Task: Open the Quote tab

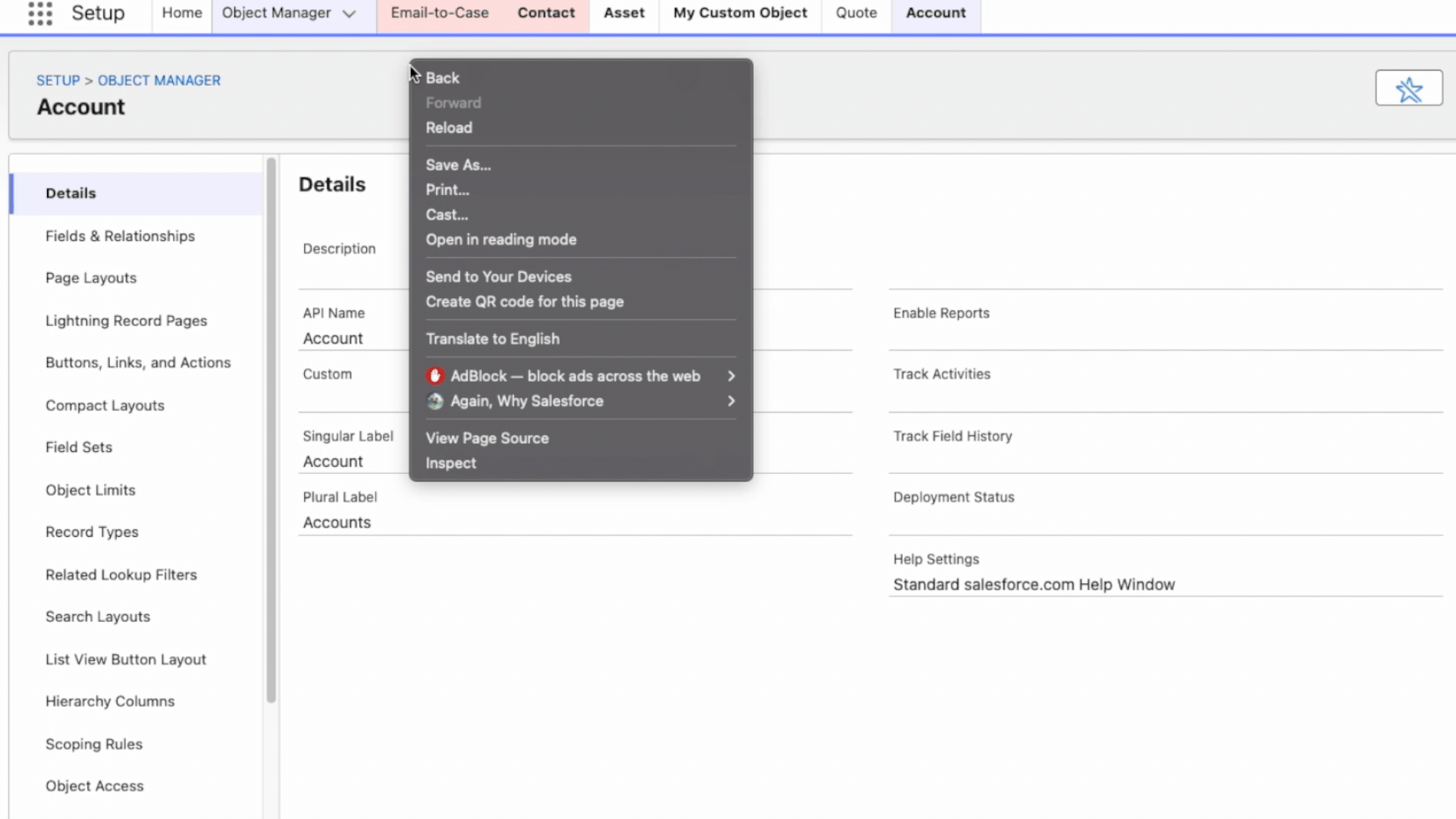Action: coord(856,13)
